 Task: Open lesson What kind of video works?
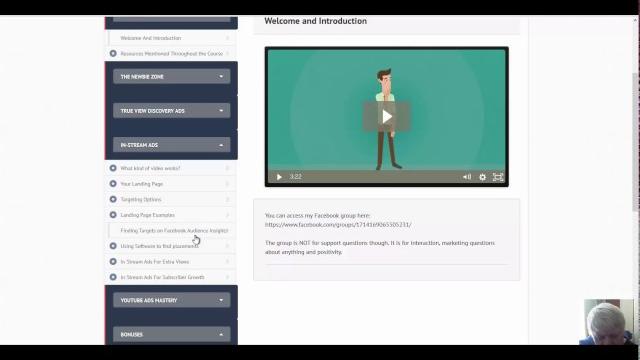tap(171, 168)
